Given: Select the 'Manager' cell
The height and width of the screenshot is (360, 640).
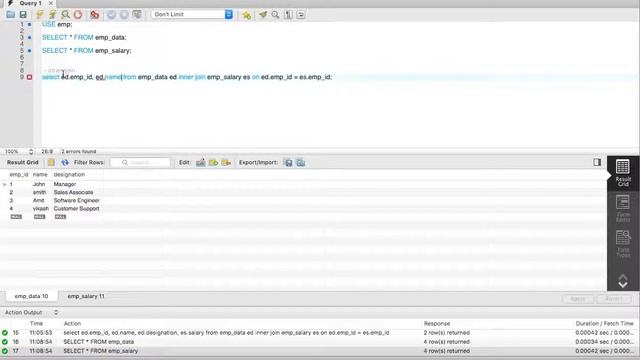Looking at the screenshot, I should 65,184.
